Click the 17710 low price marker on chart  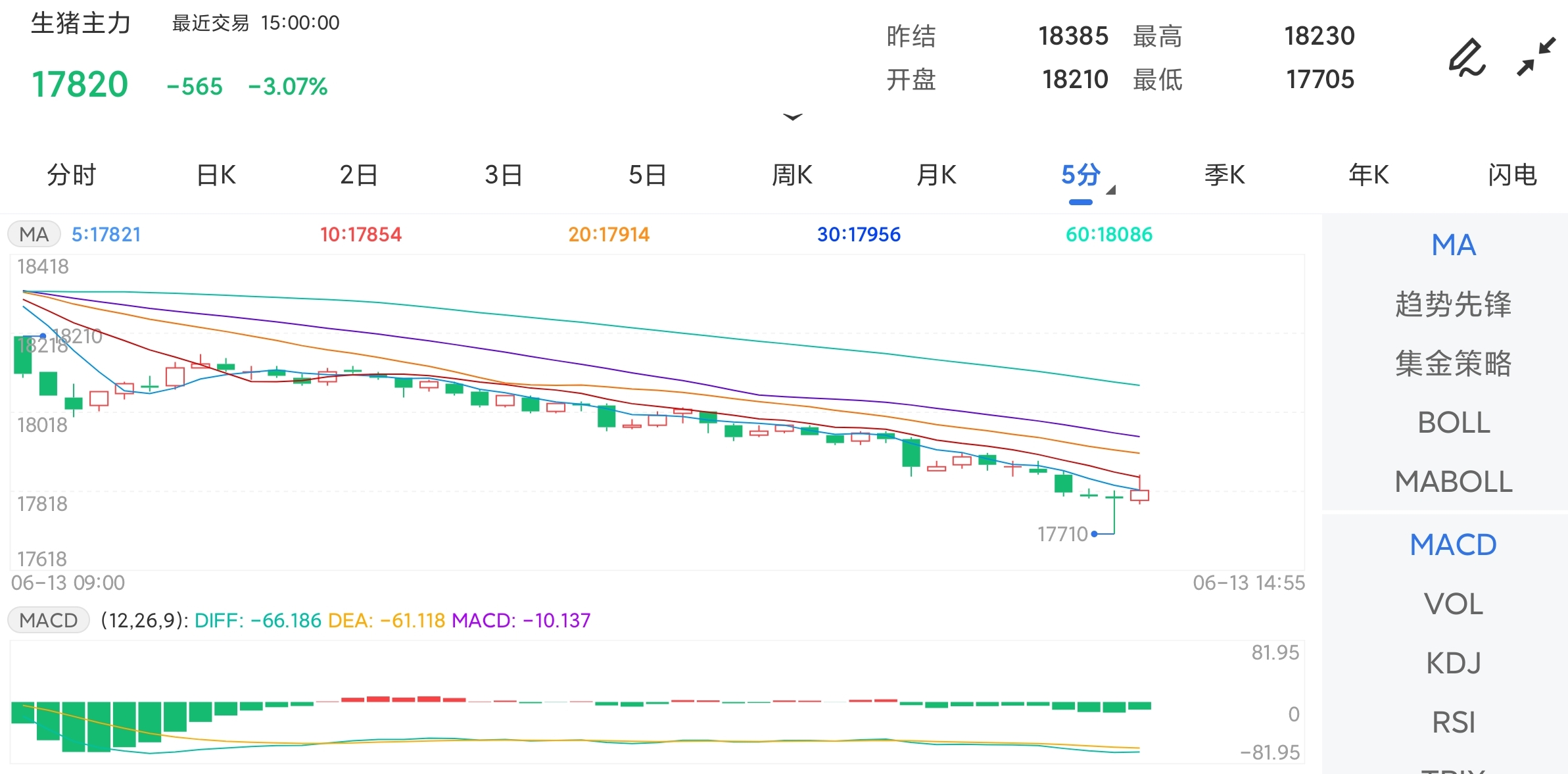tap(1062, 534)
